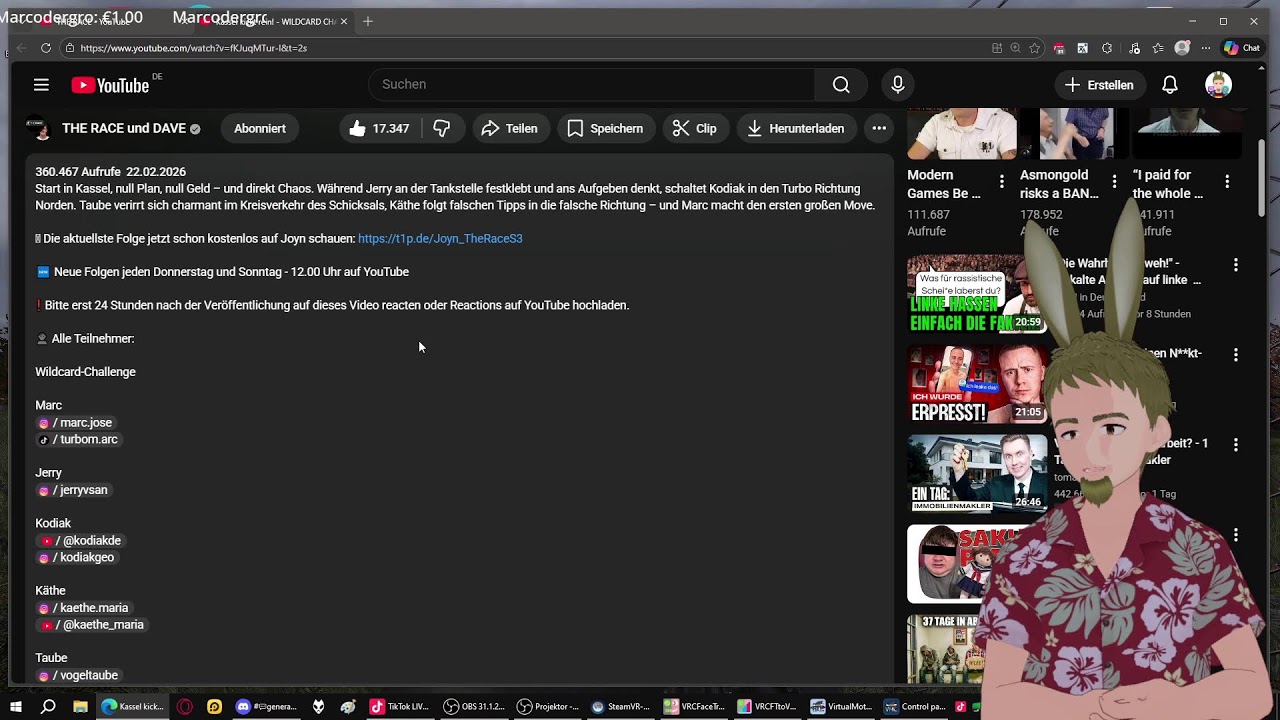Click Teilen share button

510,128
